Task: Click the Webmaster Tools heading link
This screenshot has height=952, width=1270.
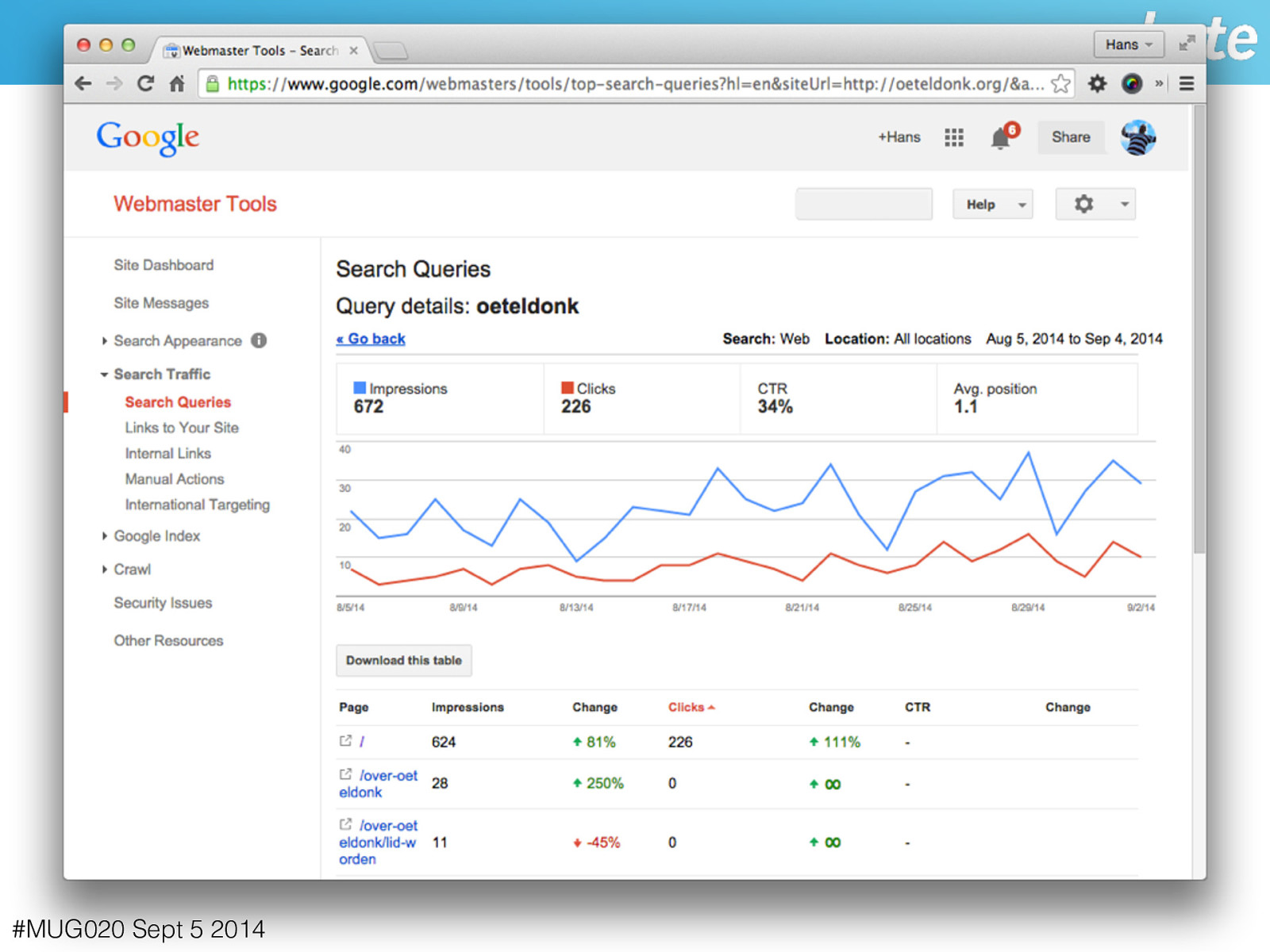Action: tap(195, 204)
